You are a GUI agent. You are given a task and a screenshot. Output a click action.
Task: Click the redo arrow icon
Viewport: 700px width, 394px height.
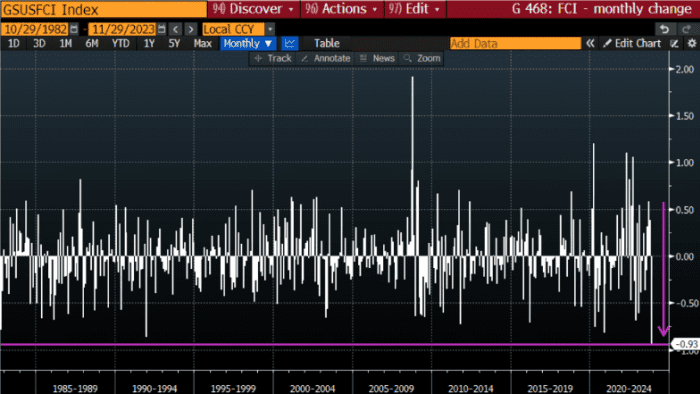point(686,29)
